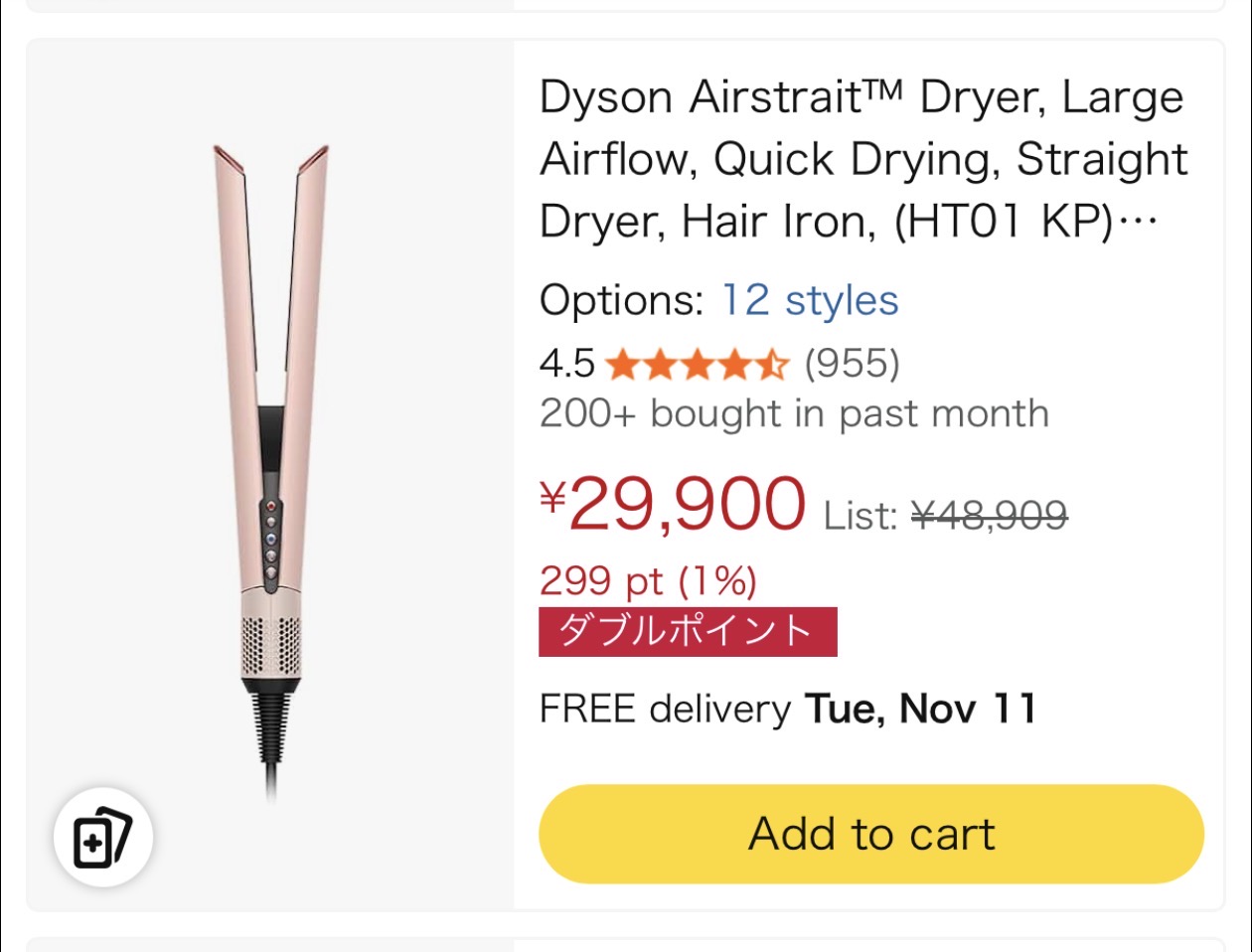Open the 12 styles options link

[810, 300]
